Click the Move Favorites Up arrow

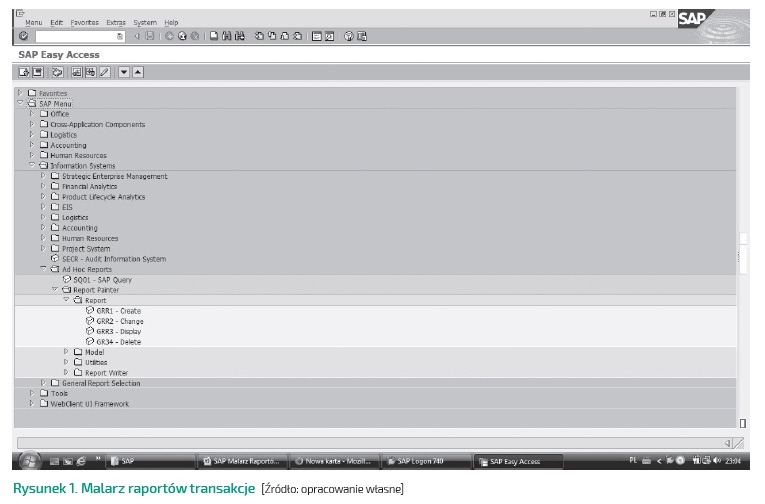click(138, 72)
